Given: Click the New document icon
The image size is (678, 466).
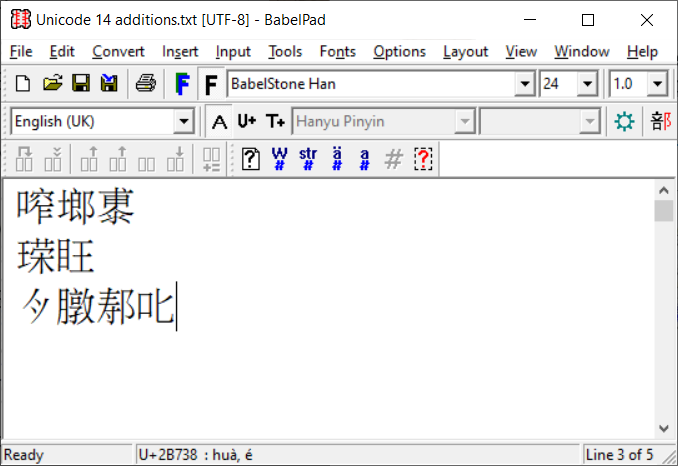Looking at the screenshot, I should pyautogui.click(x=23, y=83).
